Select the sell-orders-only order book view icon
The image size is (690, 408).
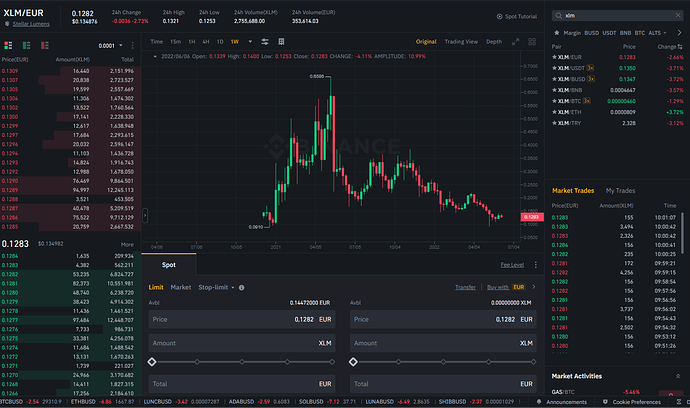click(44, 45)
